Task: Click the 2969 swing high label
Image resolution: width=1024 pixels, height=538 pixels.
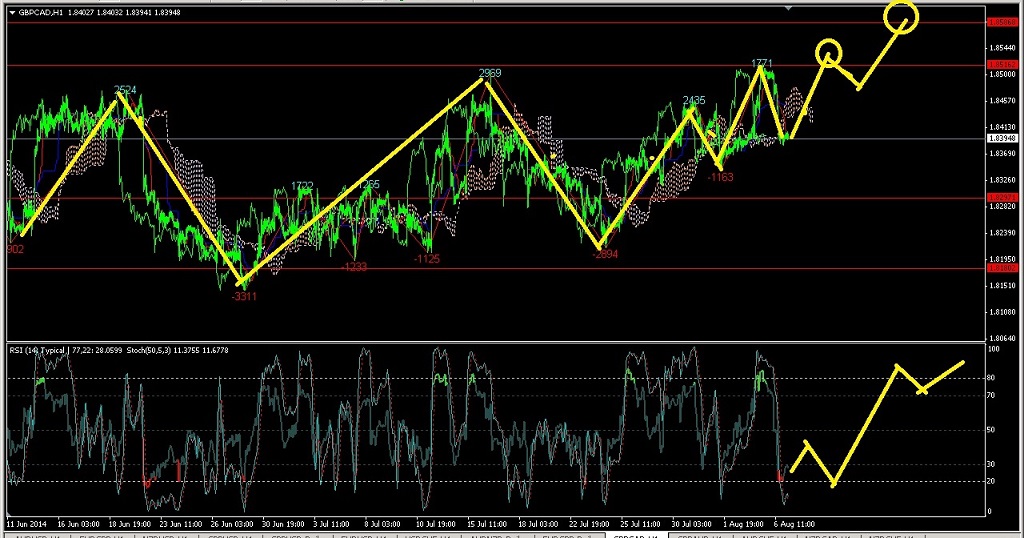Action: pos(490,73)
